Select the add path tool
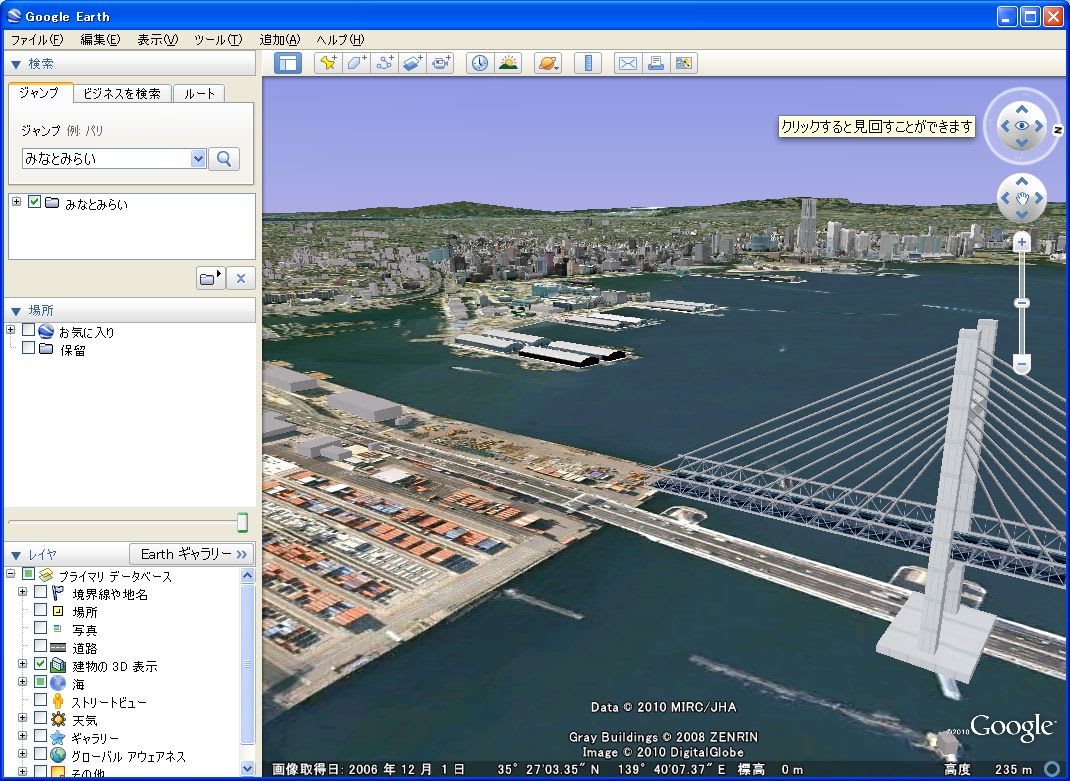1070x781 pixels. coord(384,63)
